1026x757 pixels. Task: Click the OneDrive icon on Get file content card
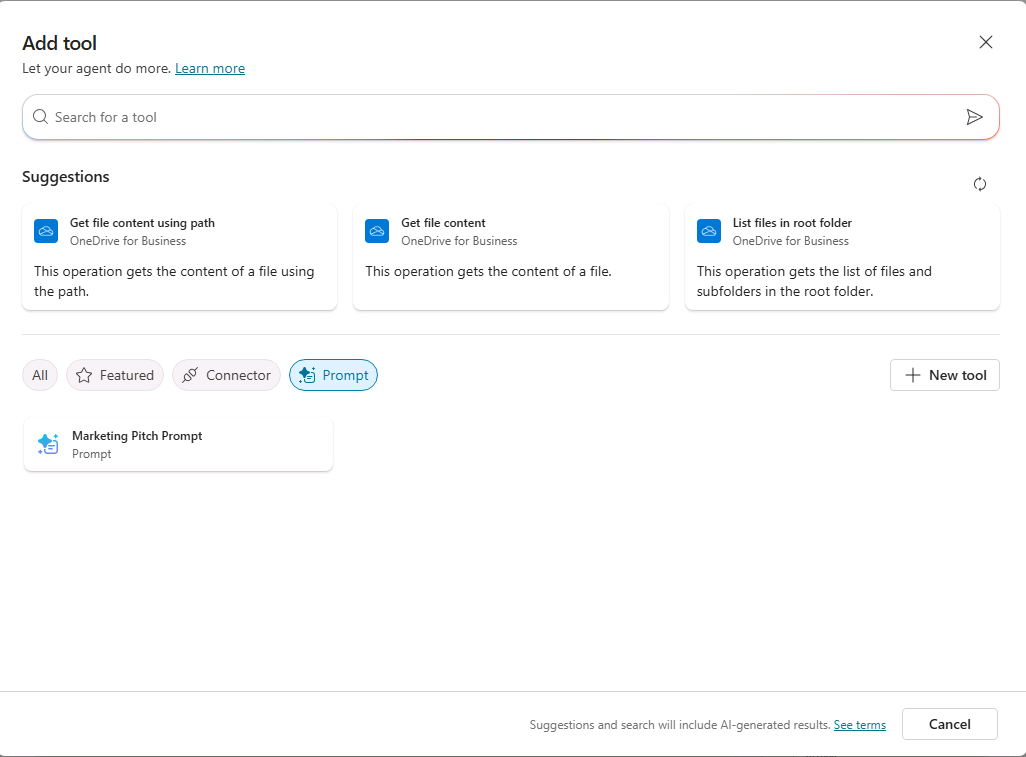point(377,231)
